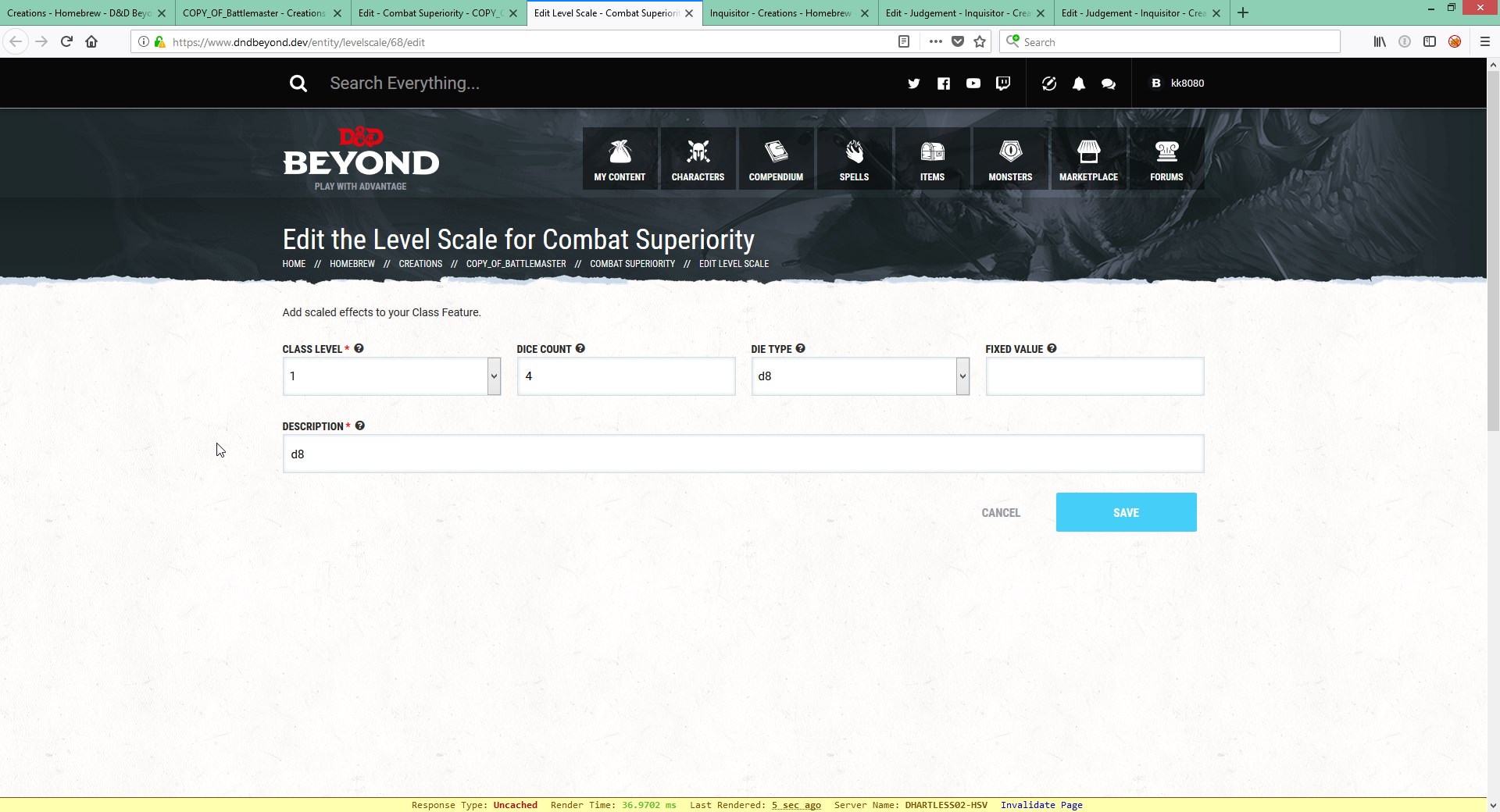1500x812 pixels.
Task: Go back with browser back arrow
Action: pyautogui.click(x=16, y=41)
